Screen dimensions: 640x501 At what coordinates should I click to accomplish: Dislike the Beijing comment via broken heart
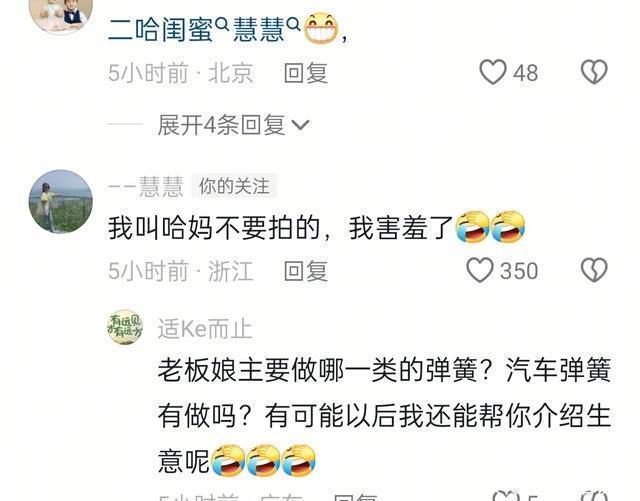[x=594, y=73]
